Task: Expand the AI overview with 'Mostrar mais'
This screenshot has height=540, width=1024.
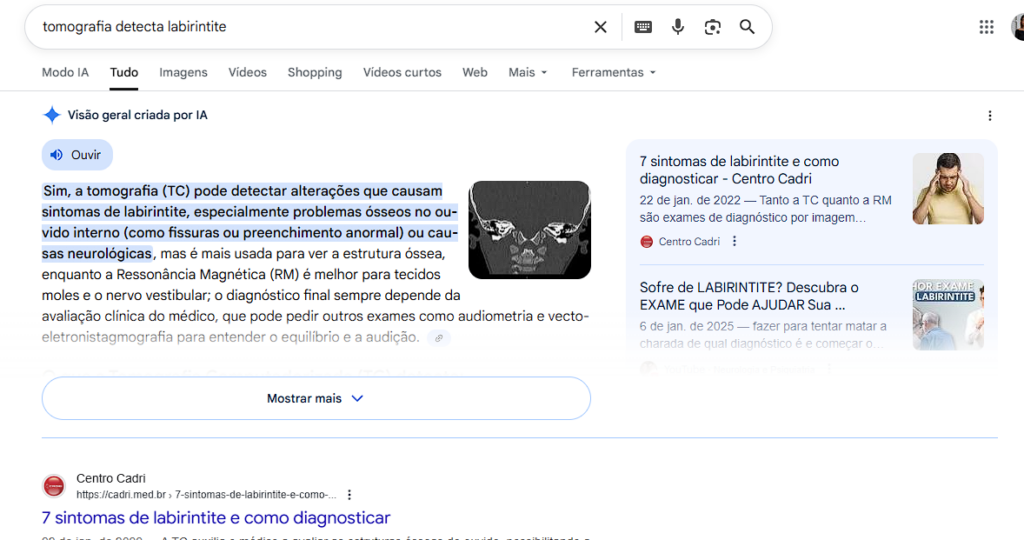Action: pos(315,398)
